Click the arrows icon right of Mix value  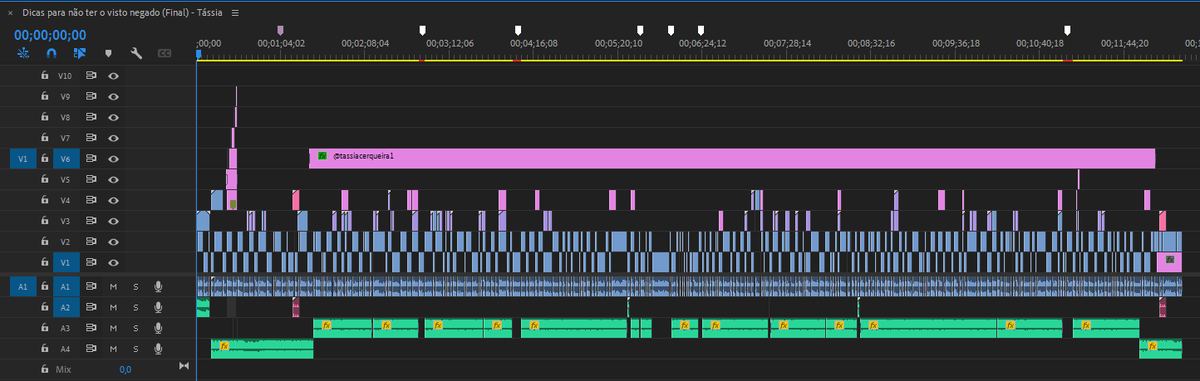183,367
